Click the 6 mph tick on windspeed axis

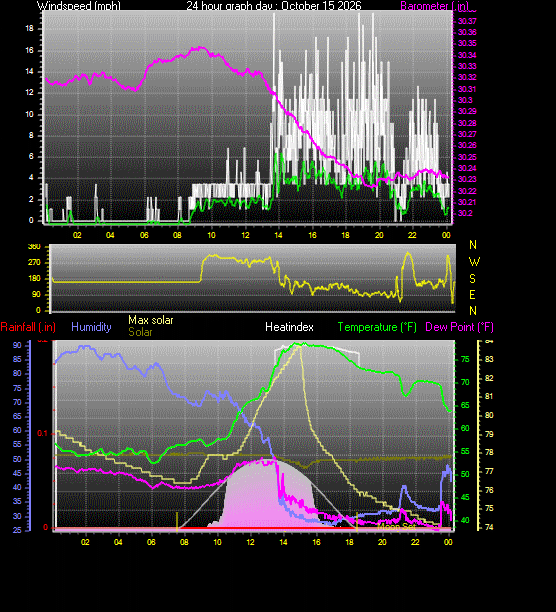point(31,157)
